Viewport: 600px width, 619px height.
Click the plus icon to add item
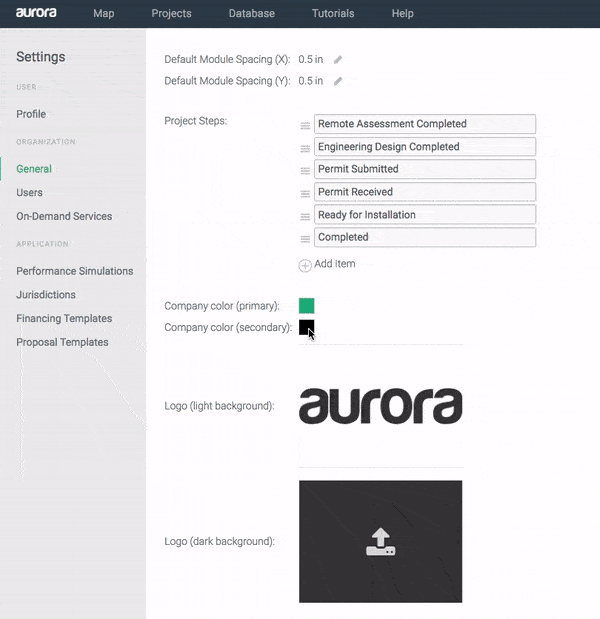point(305,265)
